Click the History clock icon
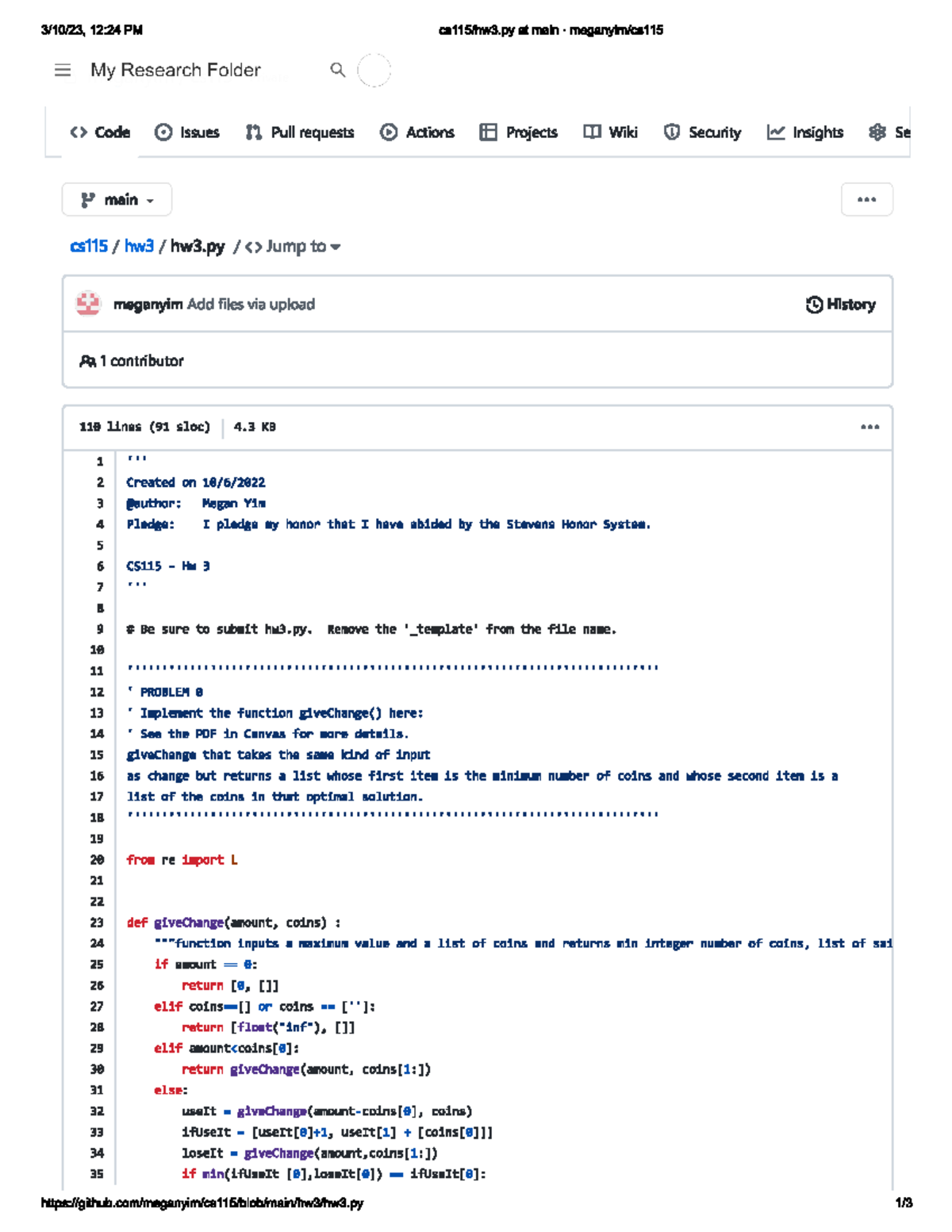The height and width of the screenshot is (1232, 952). 814,305
